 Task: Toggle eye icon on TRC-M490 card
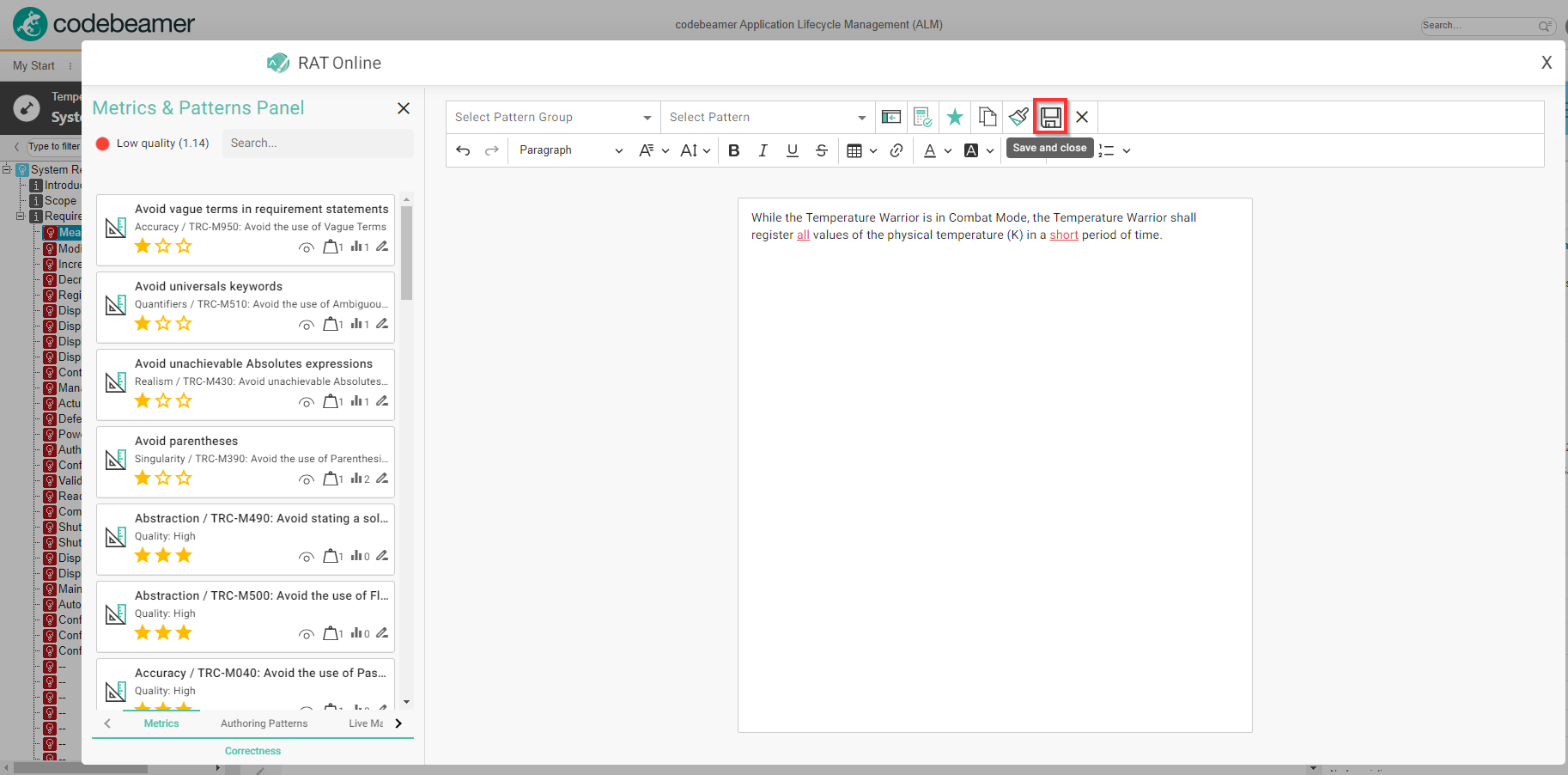point(306,558)
